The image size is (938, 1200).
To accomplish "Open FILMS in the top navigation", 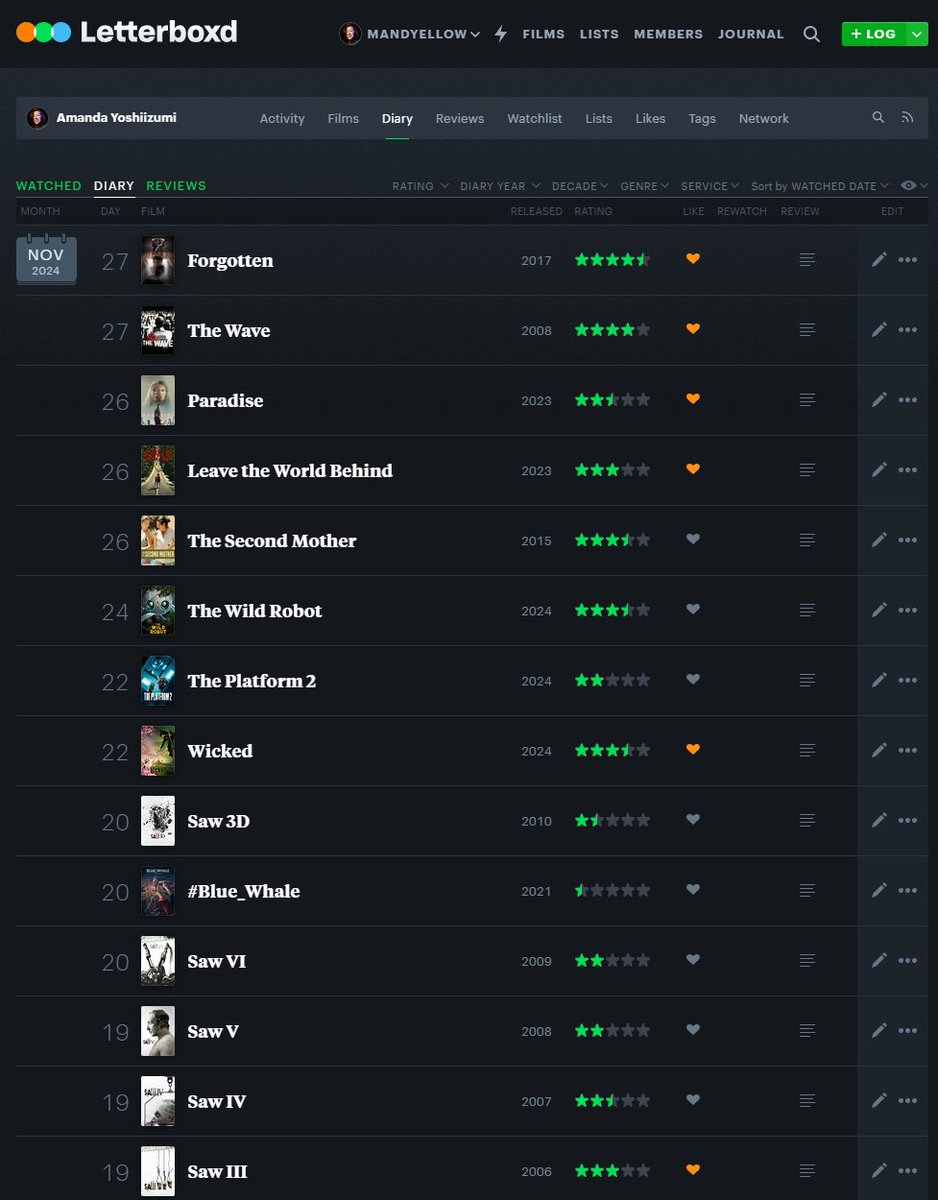I will coord(543,34).
